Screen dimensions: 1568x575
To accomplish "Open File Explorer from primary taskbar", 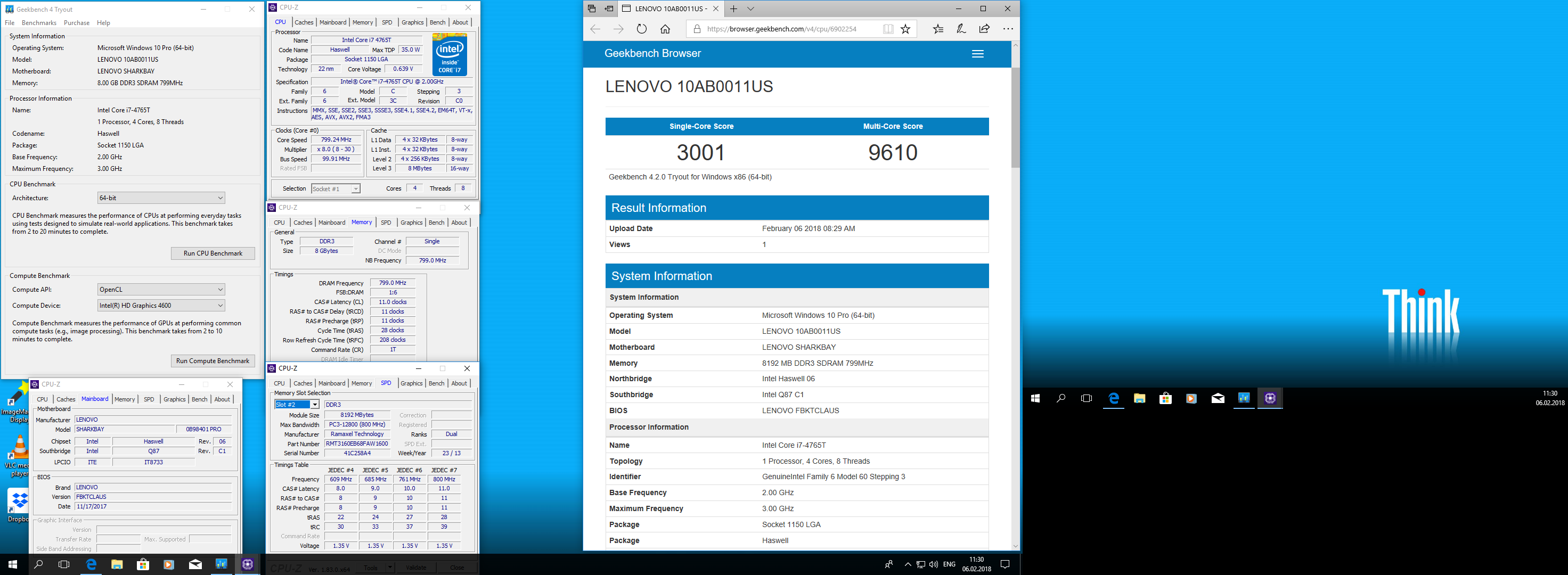I will [117, 564].
